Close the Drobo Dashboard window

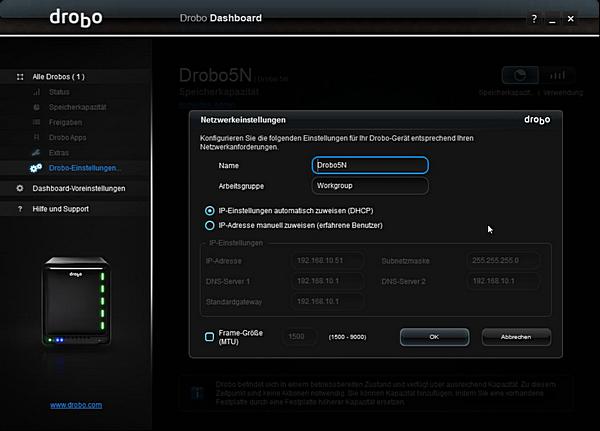click(571, 18)
